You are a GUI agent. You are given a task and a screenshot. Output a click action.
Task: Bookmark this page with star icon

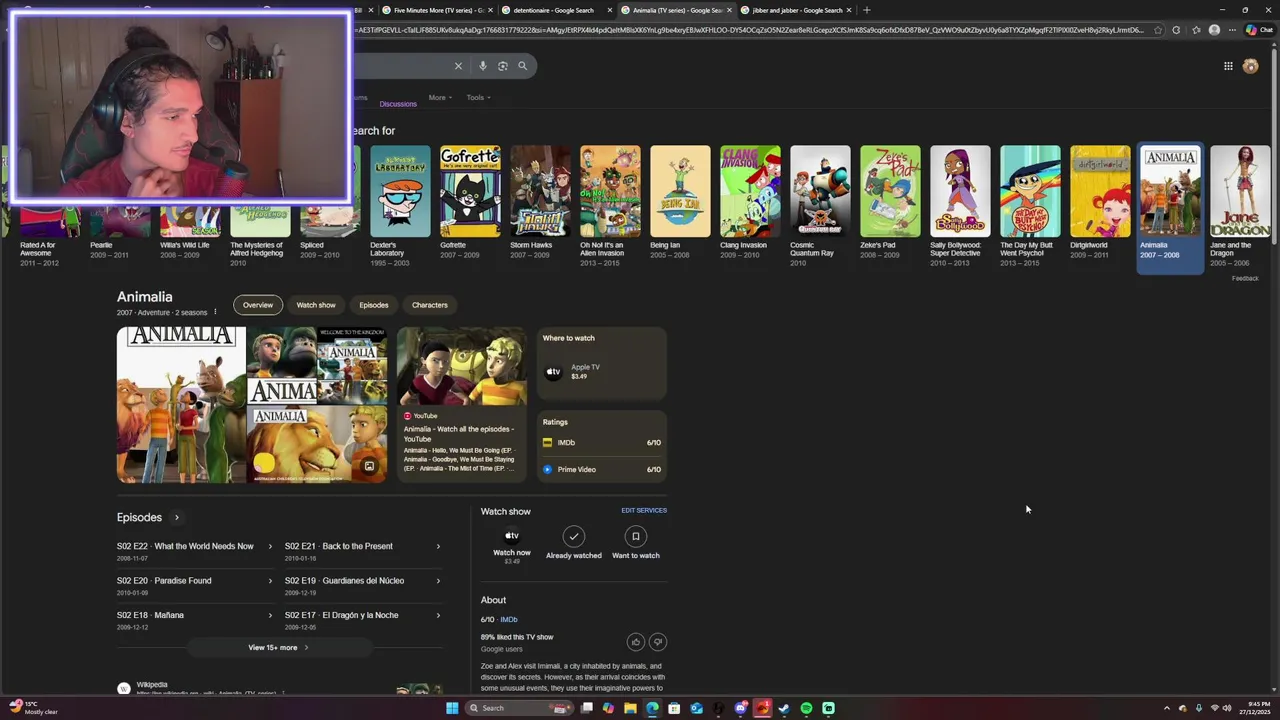tap(1158, 30)
